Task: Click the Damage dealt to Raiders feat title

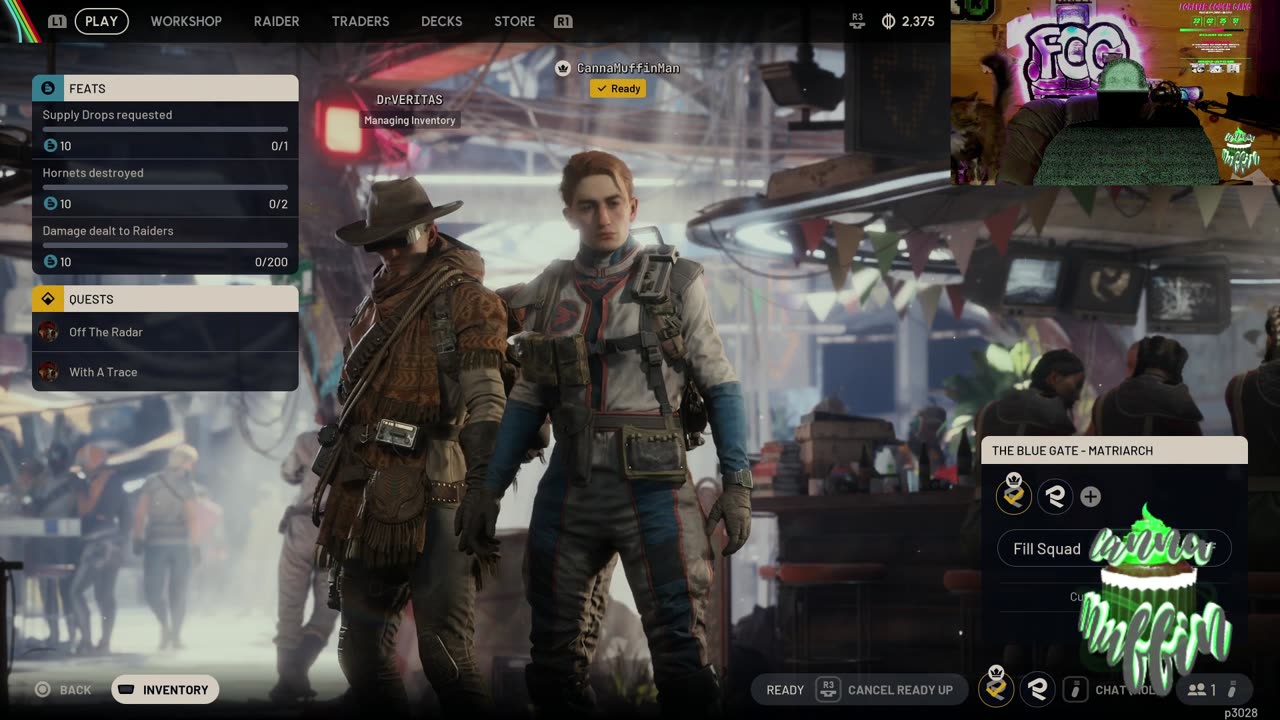Action: (x=108, y=231)
